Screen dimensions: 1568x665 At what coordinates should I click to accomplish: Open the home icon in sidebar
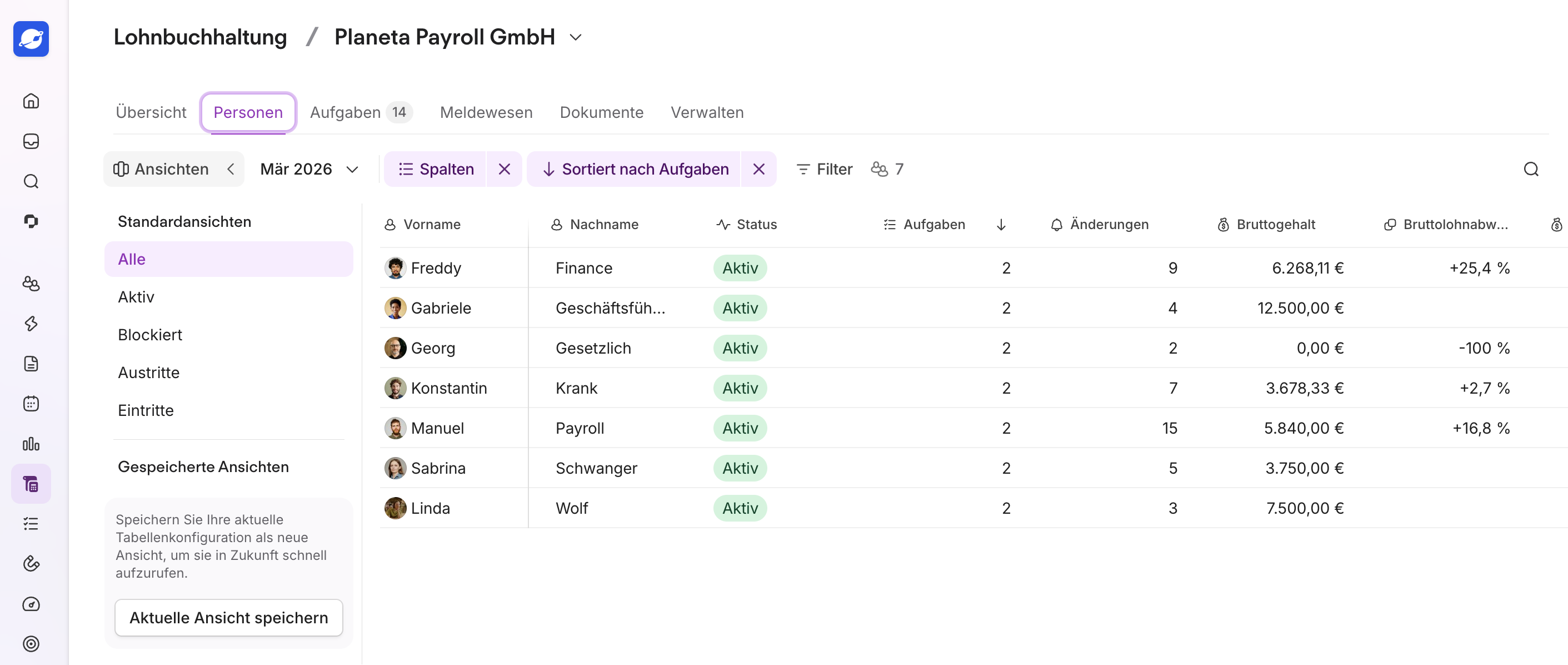point(31,101)
